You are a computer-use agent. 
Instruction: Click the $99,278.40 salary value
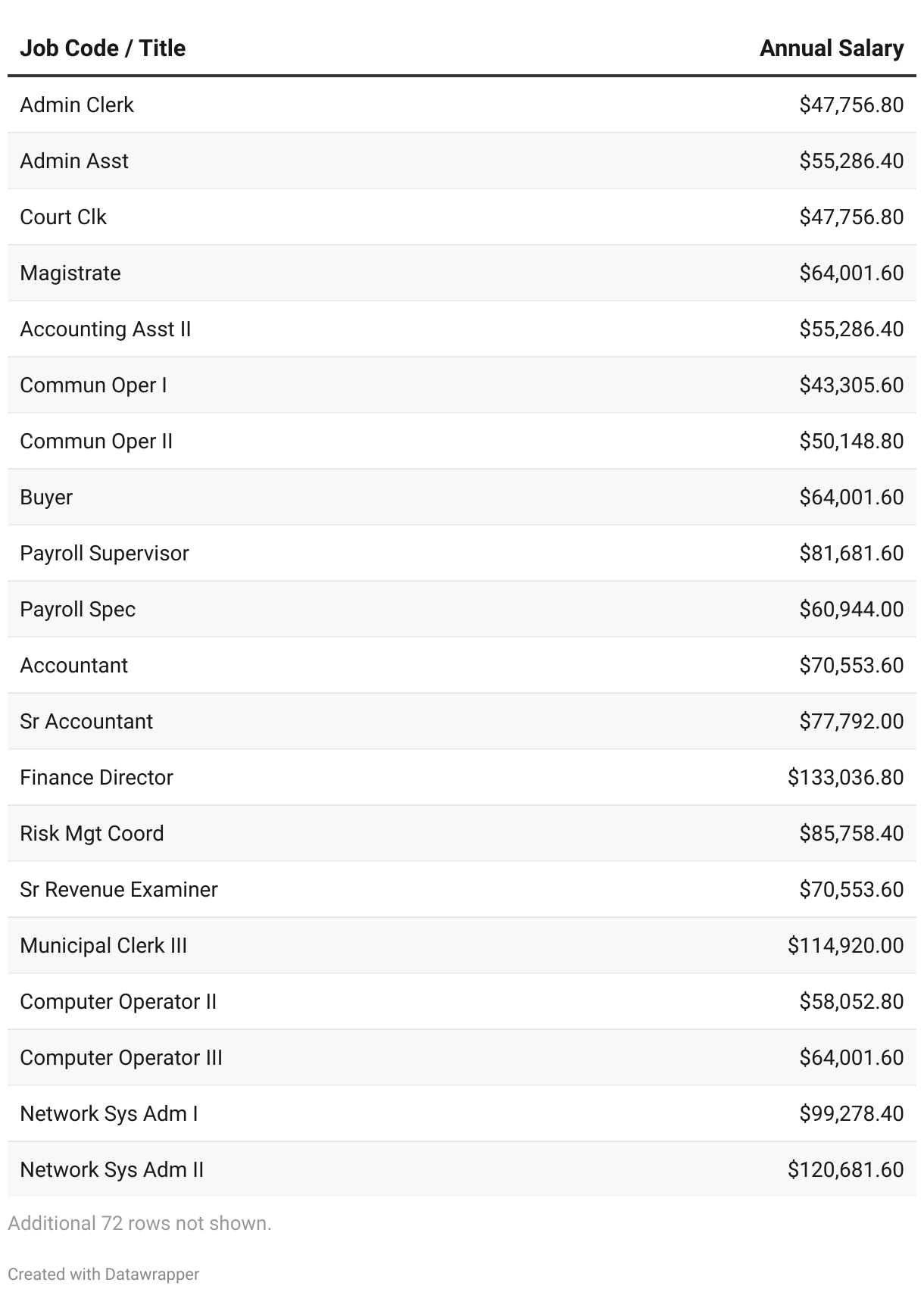(851, 1113)
